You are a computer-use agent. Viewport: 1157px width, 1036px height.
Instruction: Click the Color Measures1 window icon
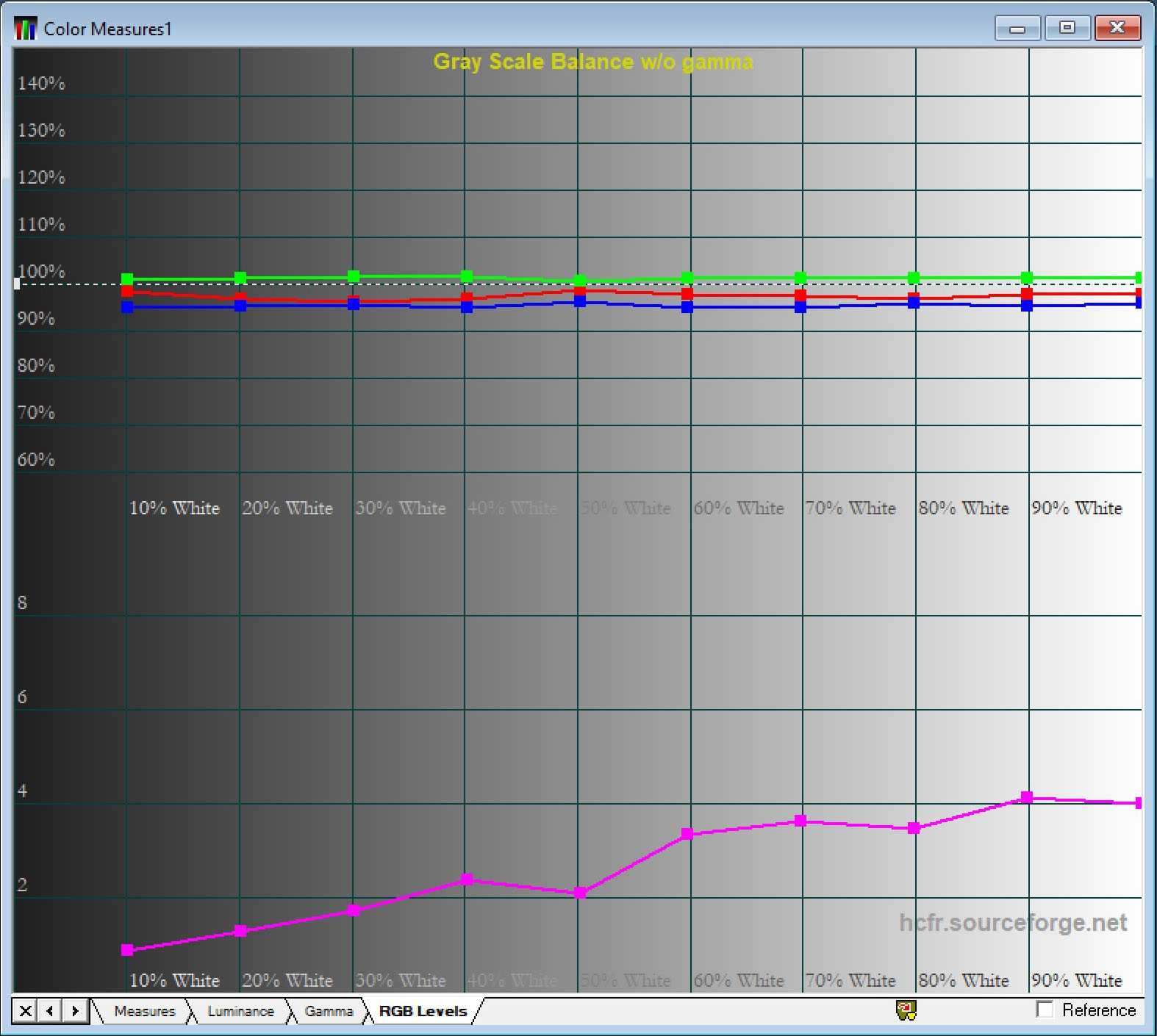click(x=25, y=29)
